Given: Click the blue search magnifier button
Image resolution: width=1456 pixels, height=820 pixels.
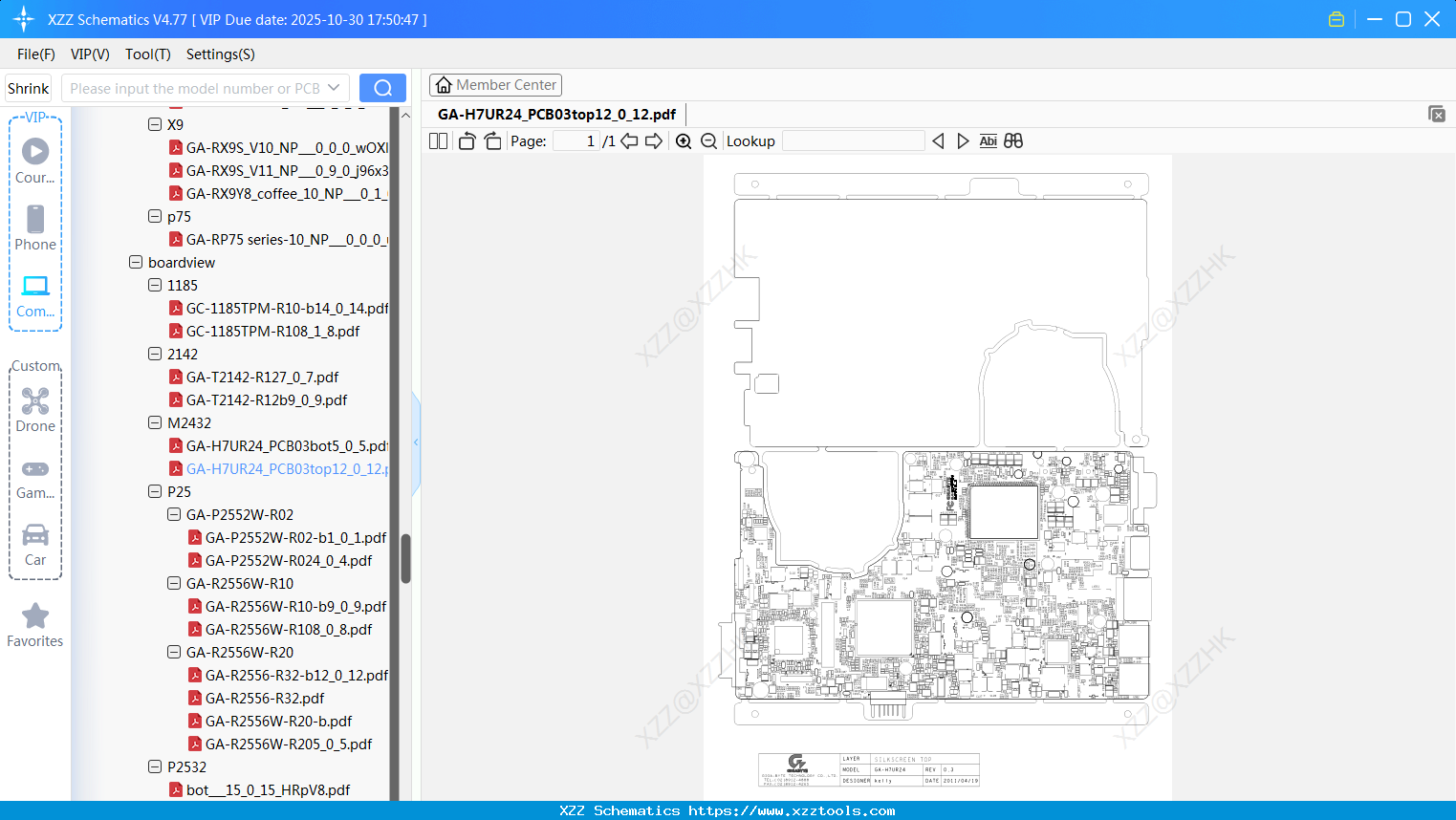Looking at the screenshot, I should click(382, 88).
